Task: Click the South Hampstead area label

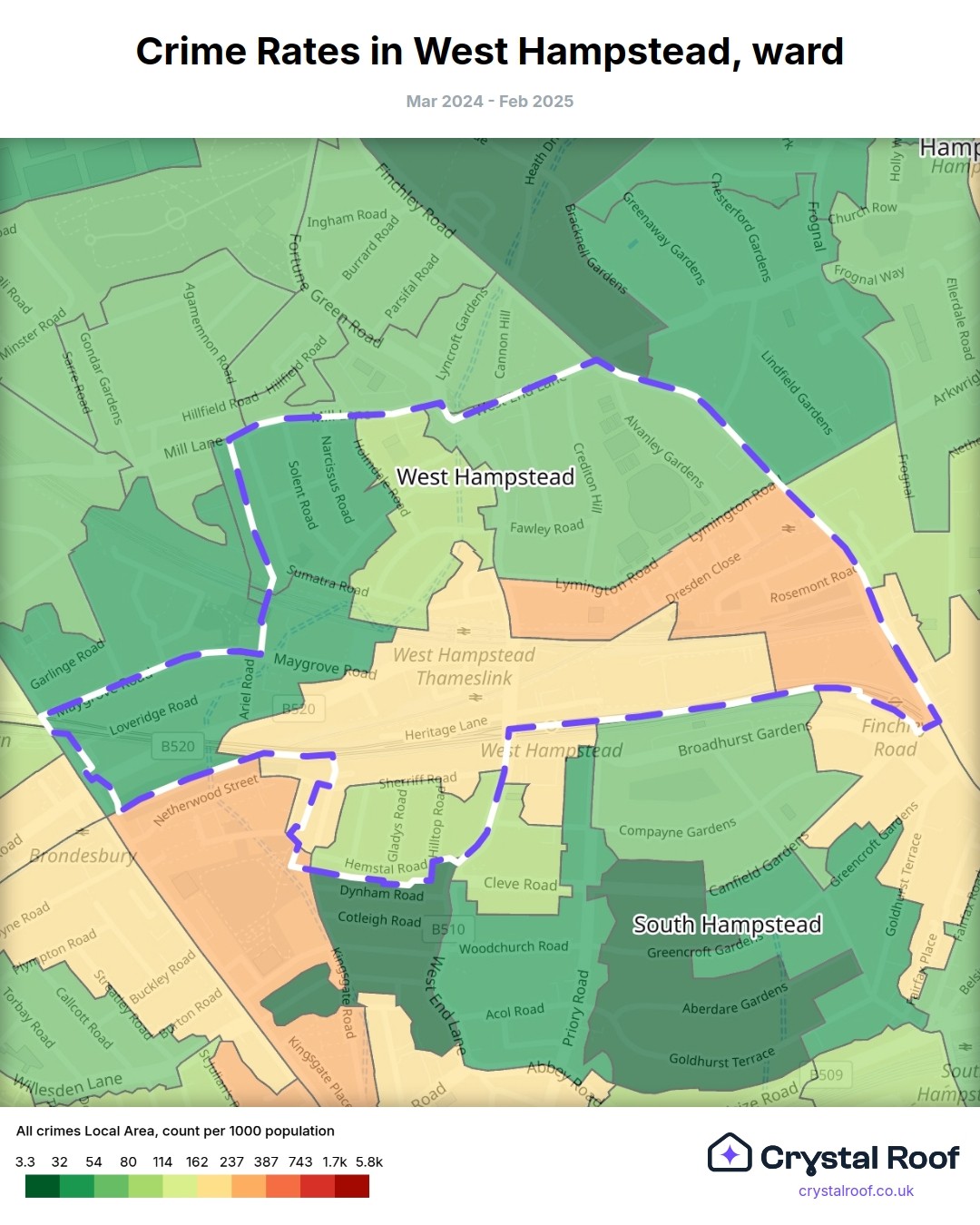Action: coord(727,925)
